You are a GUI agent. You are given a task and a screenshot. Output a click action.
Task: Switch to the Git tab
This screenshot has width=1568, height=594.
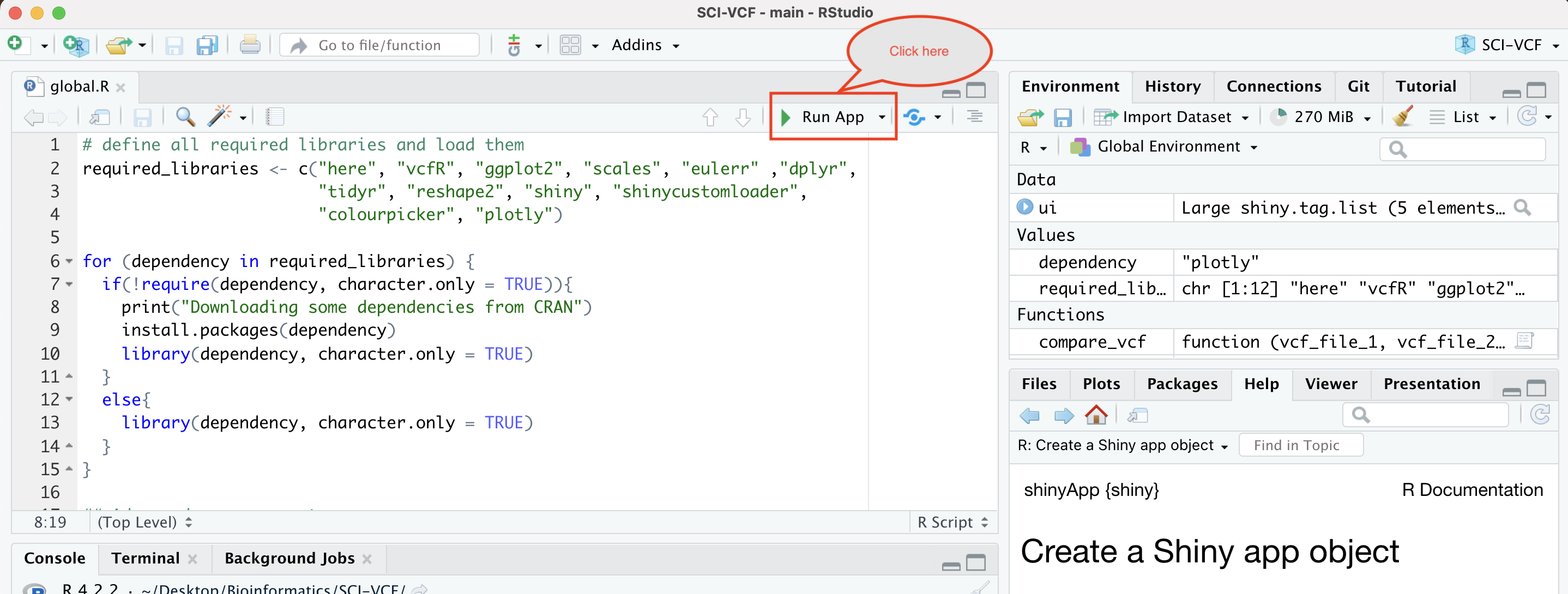pyautogui.click(x=1358, y=86)
